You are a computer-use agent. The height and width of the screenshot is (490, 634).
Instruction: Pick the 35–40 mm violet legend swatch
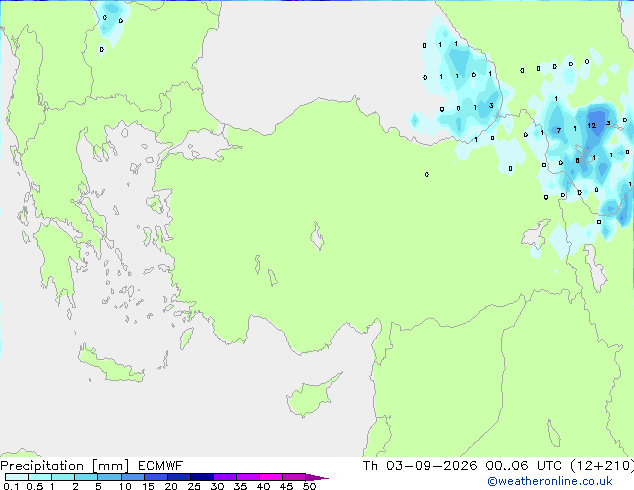pyautogui.click(x=248, y=477)
